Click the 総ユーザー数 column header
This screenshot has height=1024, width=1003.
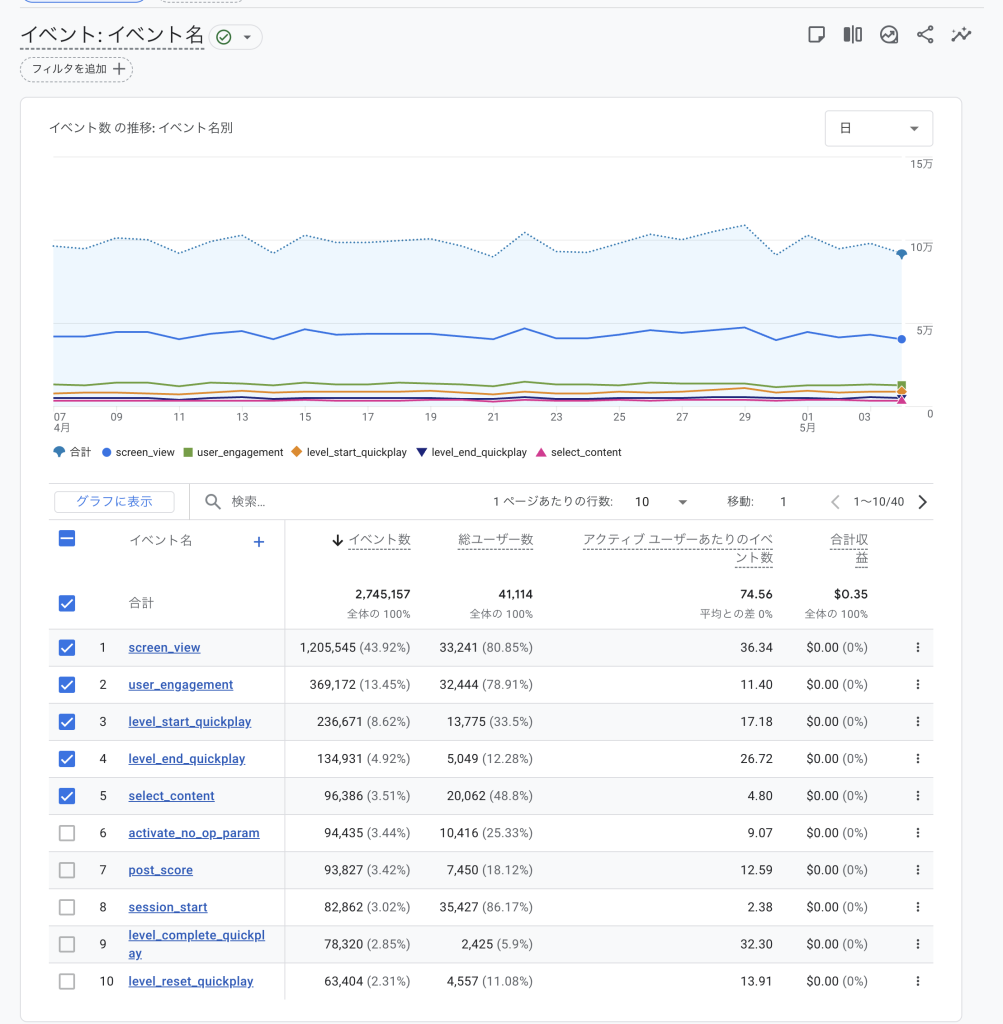pos(496,540)
